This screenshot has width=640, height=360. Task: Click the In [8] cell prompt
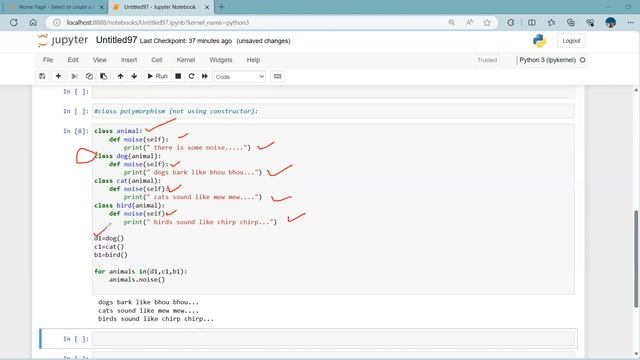[x=76, y=131]
